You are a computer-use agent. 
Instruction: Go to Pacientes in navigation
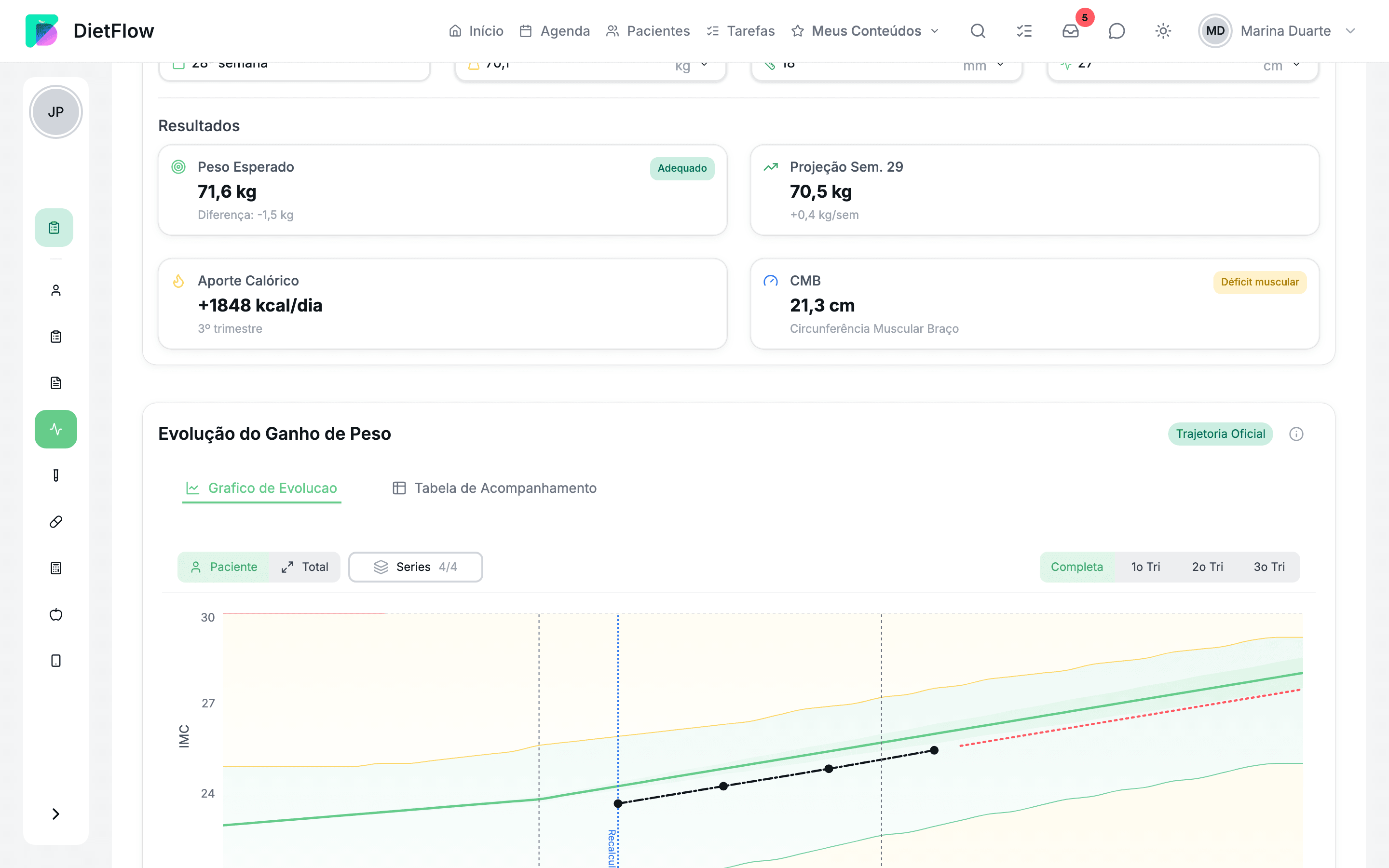[x=648, y=31]
